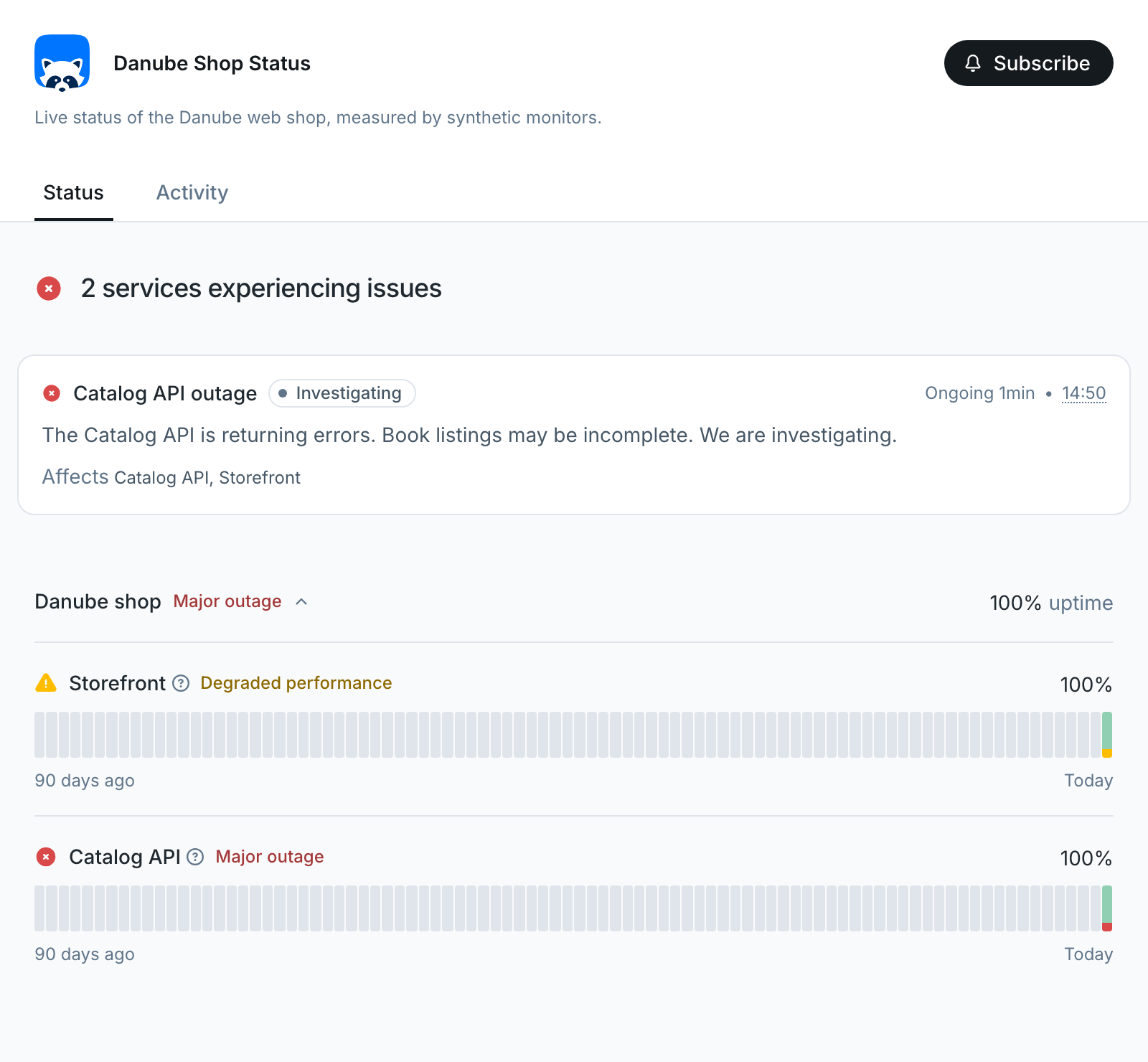The image size is (1148, 1062).
Task: Click Catalog API row 'Major outage' label
Action: click(270, 857)
